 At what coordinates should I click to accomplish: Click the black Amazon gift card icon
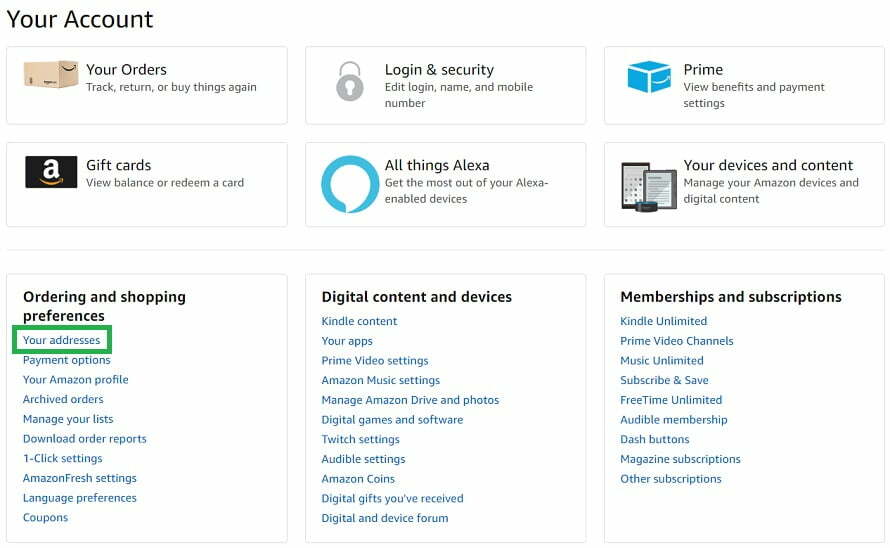[x=51, y=171]
